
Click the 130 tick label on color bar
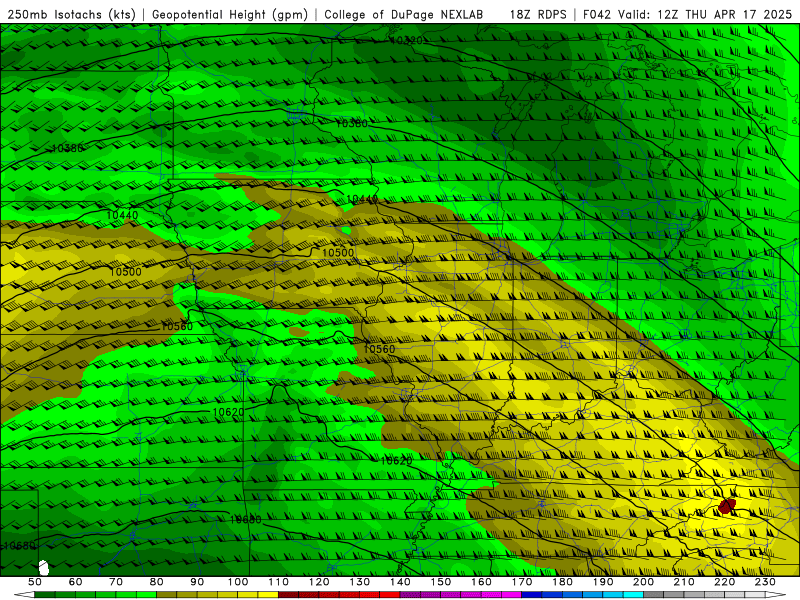360,582
